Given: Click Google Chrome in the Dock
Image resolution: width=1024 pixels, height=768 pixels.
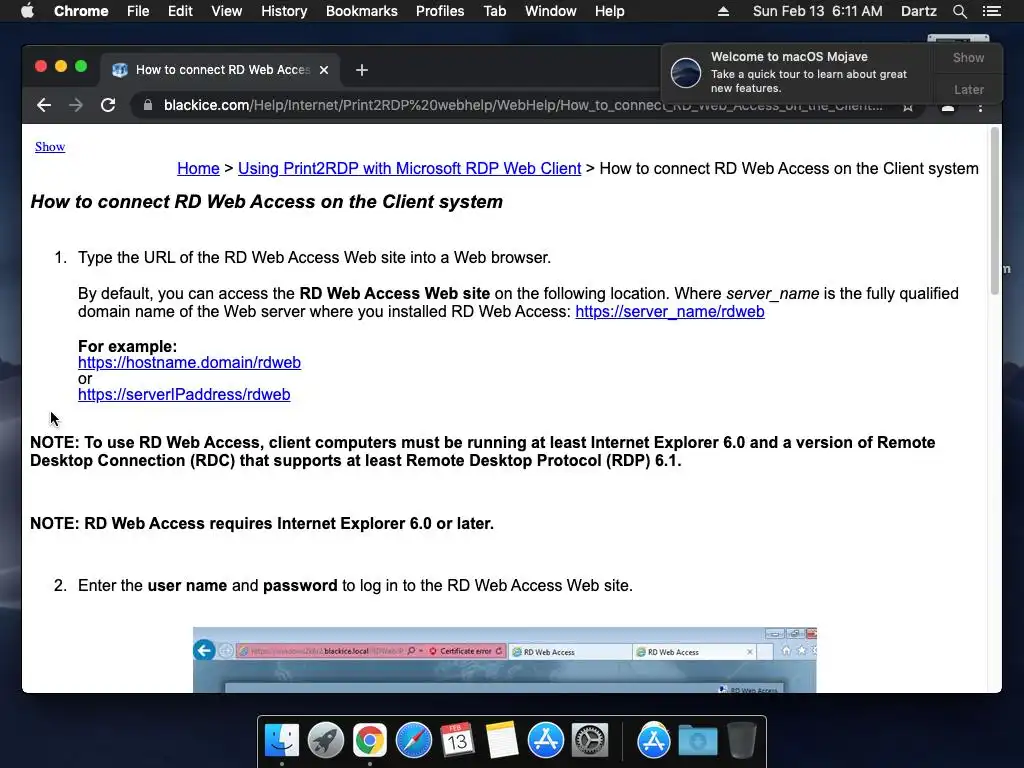Looking at the screenshot, I should (370, 741).
